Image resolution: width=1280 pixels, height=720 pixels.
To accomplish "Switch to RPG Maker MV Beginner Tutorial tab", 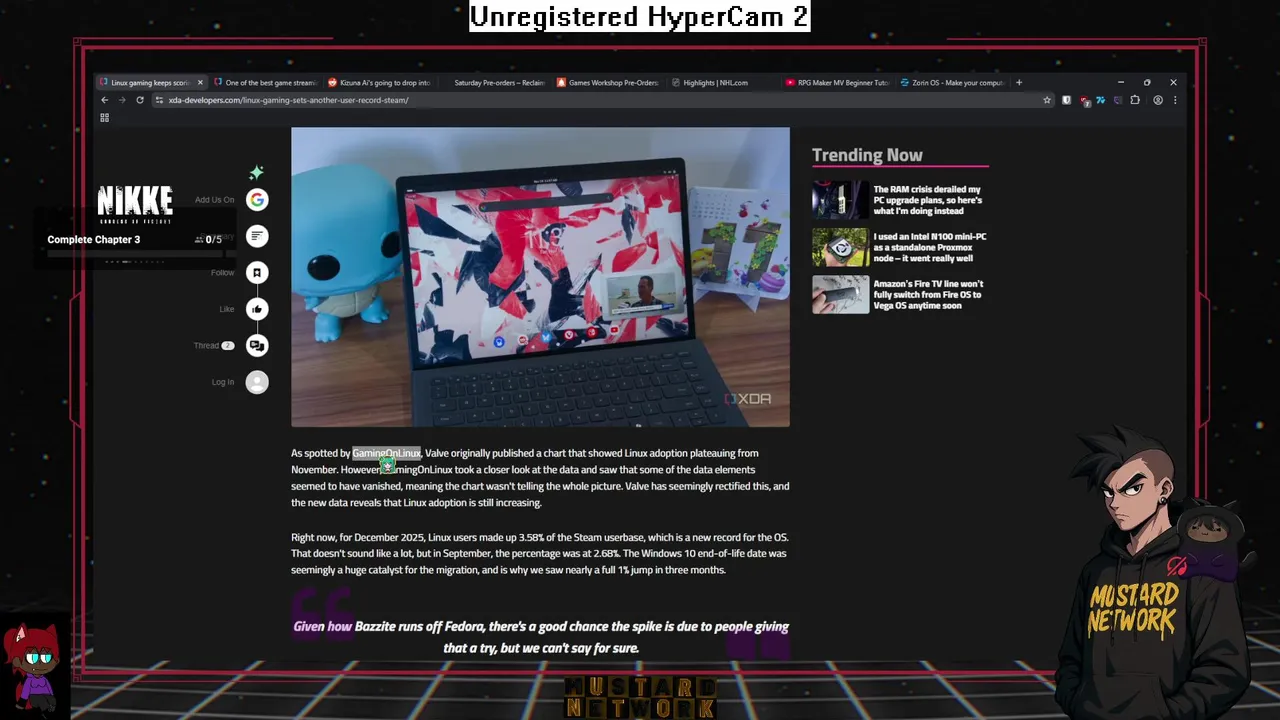I will pos(838,83).
